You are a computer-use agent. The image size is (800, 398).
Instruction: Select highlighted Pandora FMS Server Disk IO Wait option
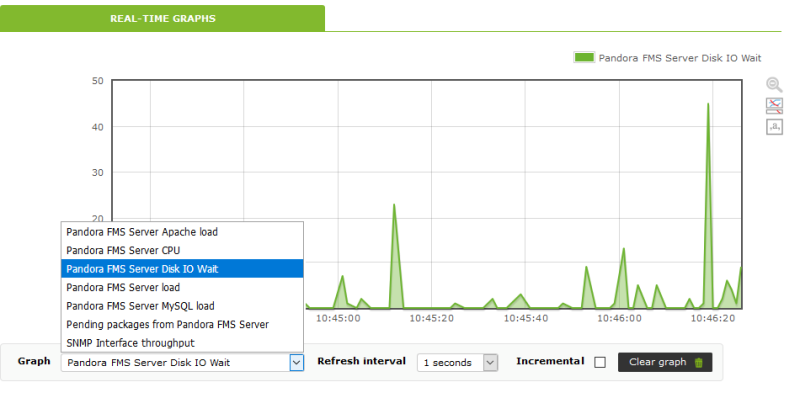coord(182,269)
